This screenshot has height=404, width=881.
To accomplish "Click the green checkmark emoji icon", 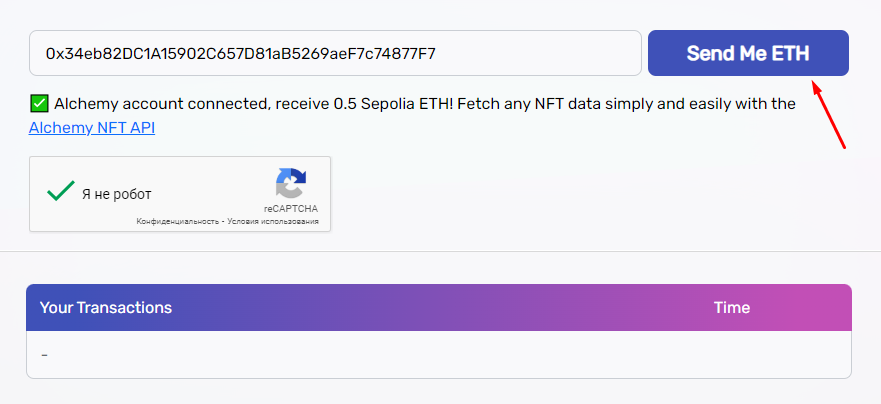I will coord(40,103).
